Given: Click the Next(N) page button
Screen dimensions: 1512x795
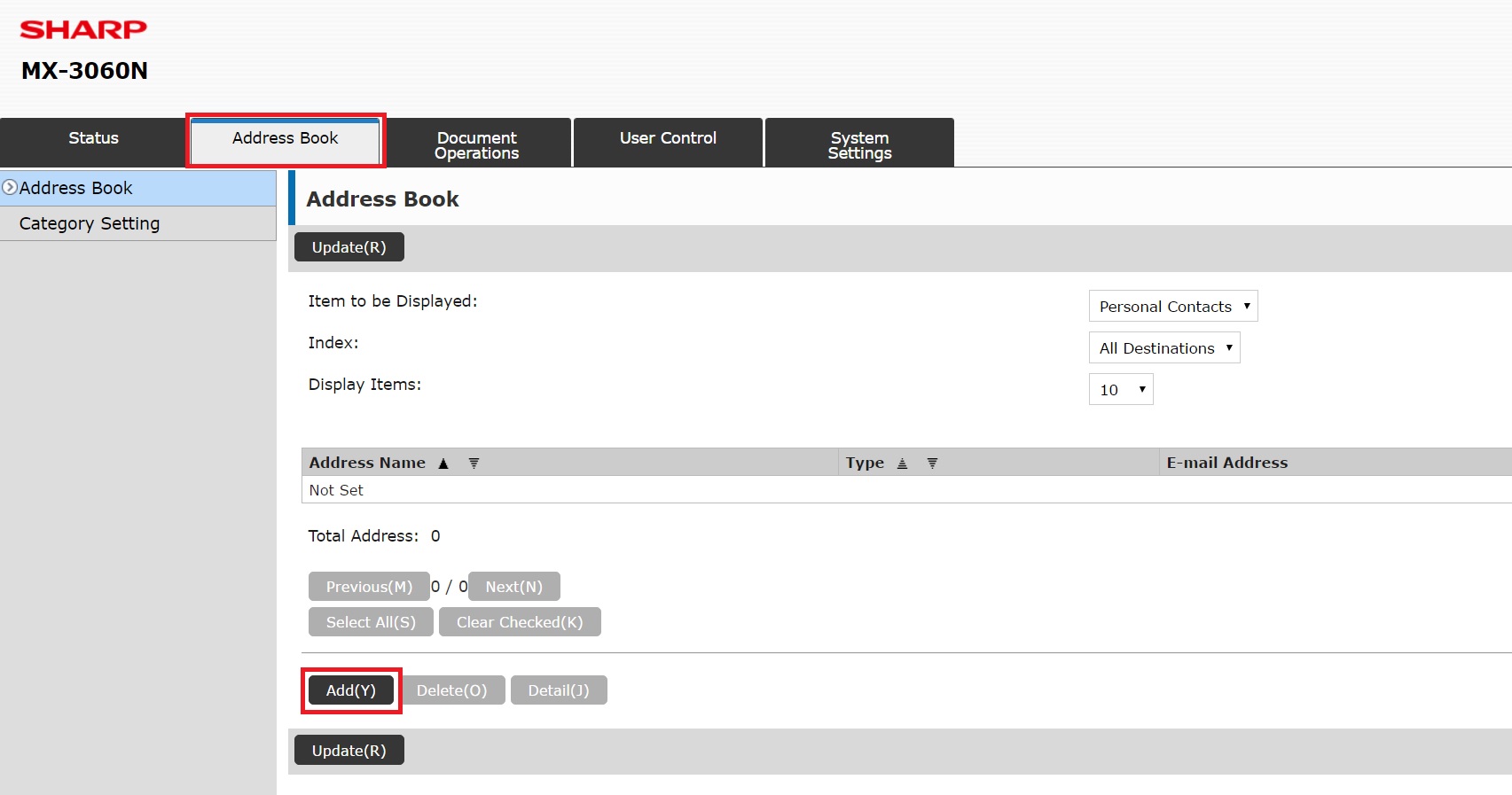Looking at the screenshot, I should click(513, 587).
